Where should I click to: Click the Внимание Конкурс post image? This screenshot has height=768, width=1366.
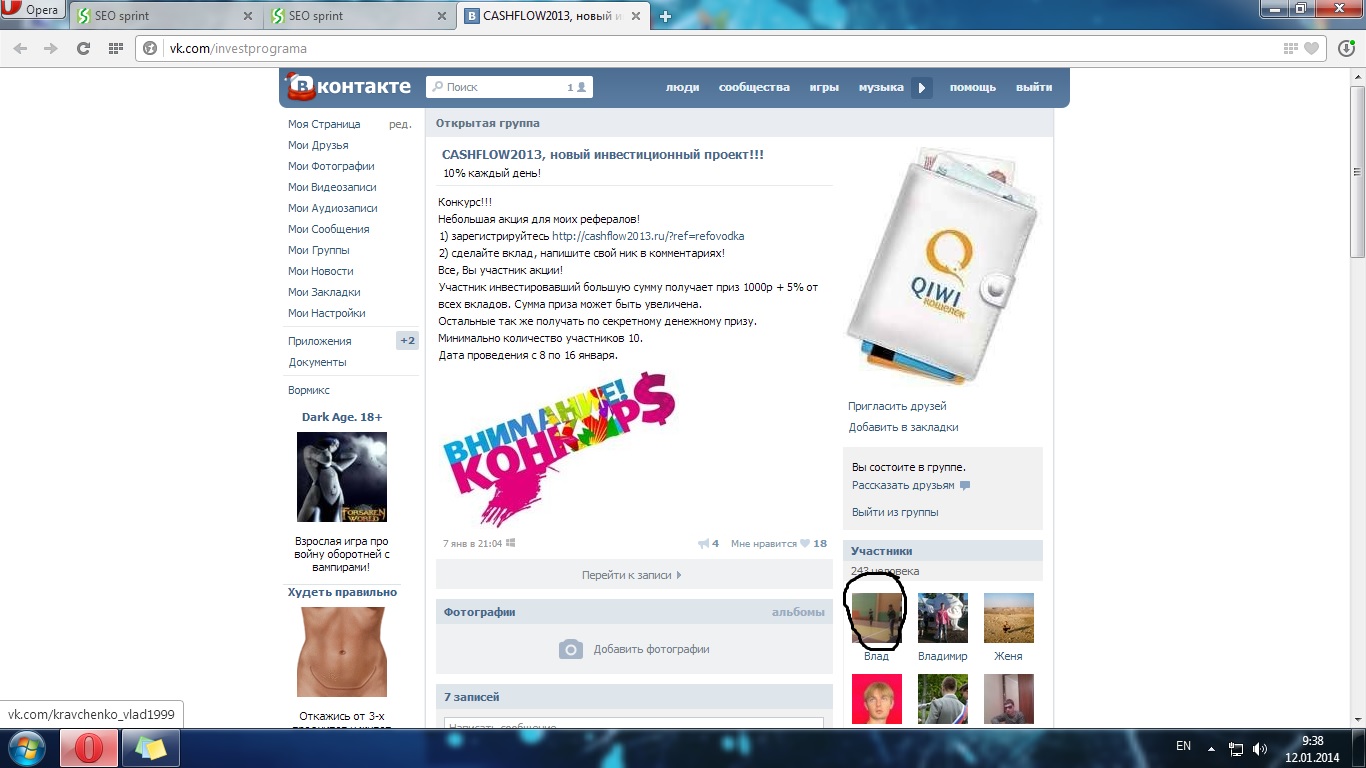coord(558,450)
